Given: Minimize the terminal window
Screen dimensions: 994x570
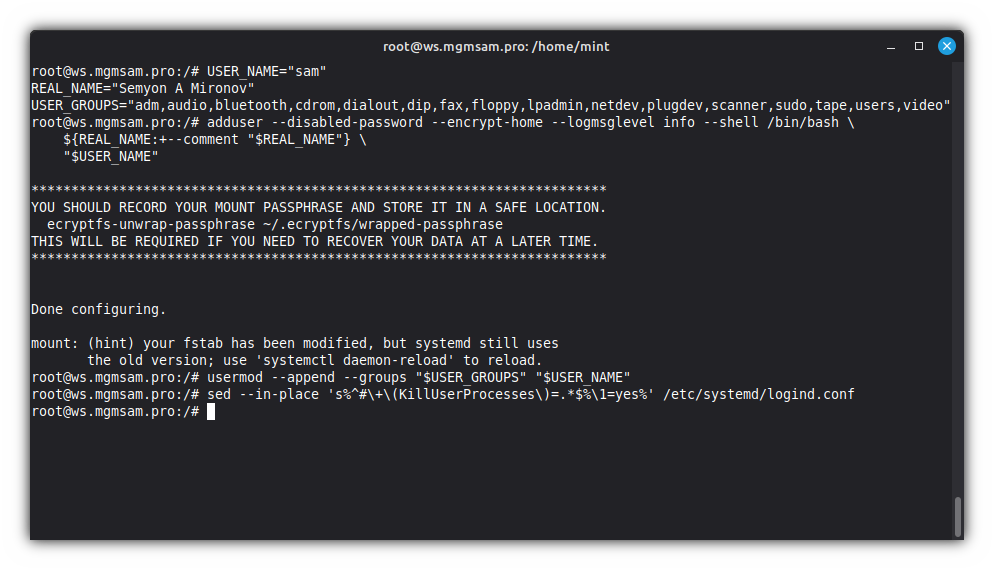Looking at the screenshot, I should coord(891,46).
